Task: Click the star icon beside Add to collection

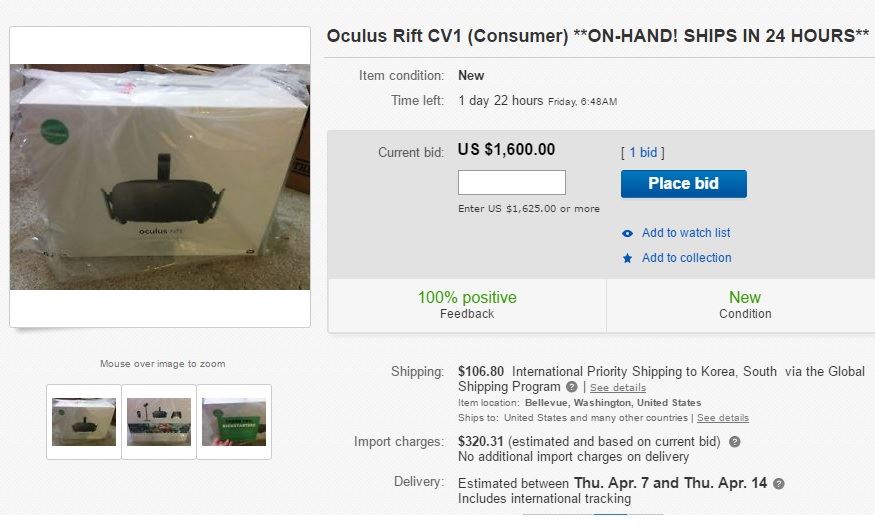Action: click(627, 258)
